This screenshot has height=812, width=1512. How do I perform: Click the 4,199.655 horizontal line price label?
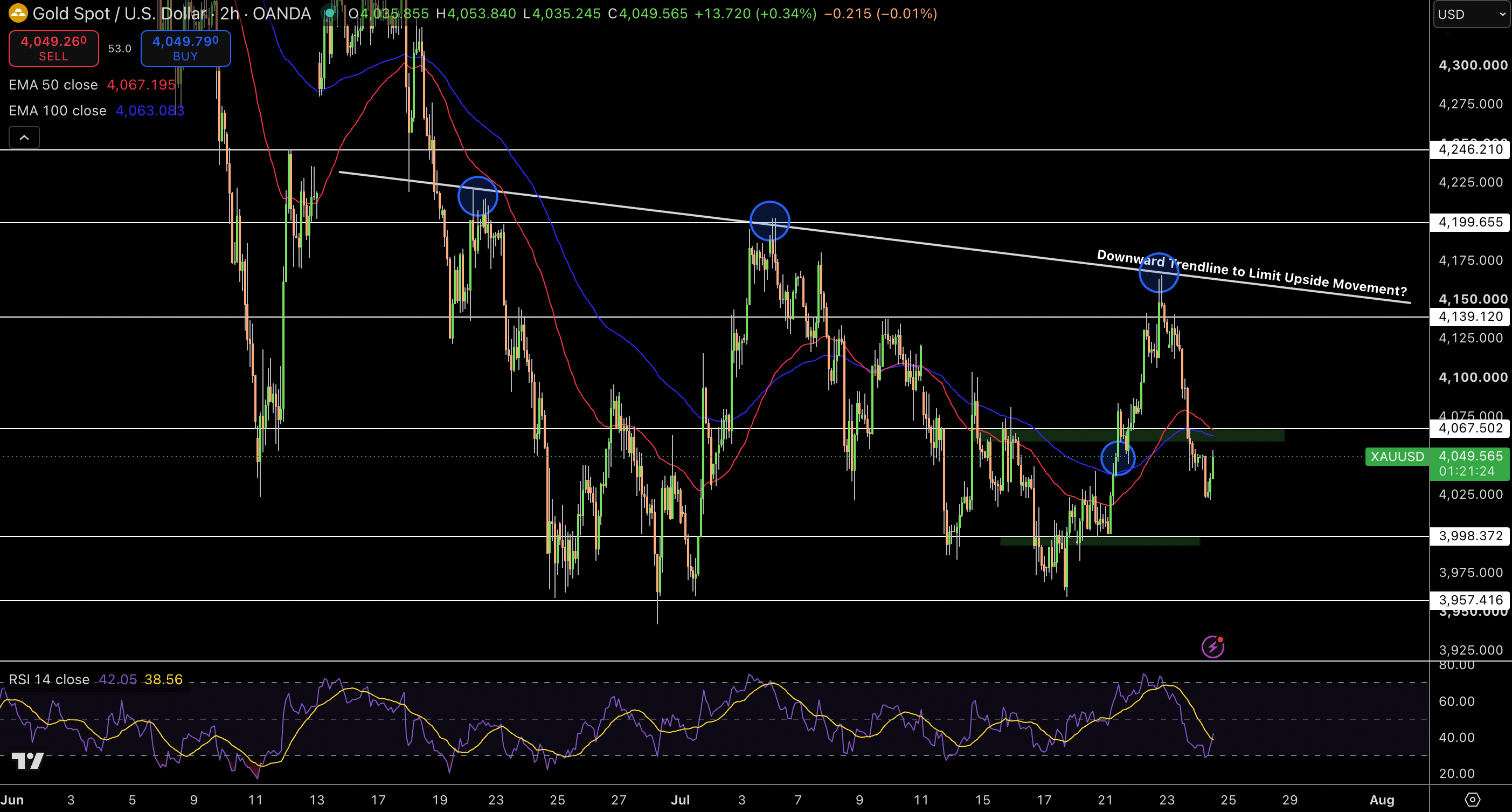pos(1471,222)
